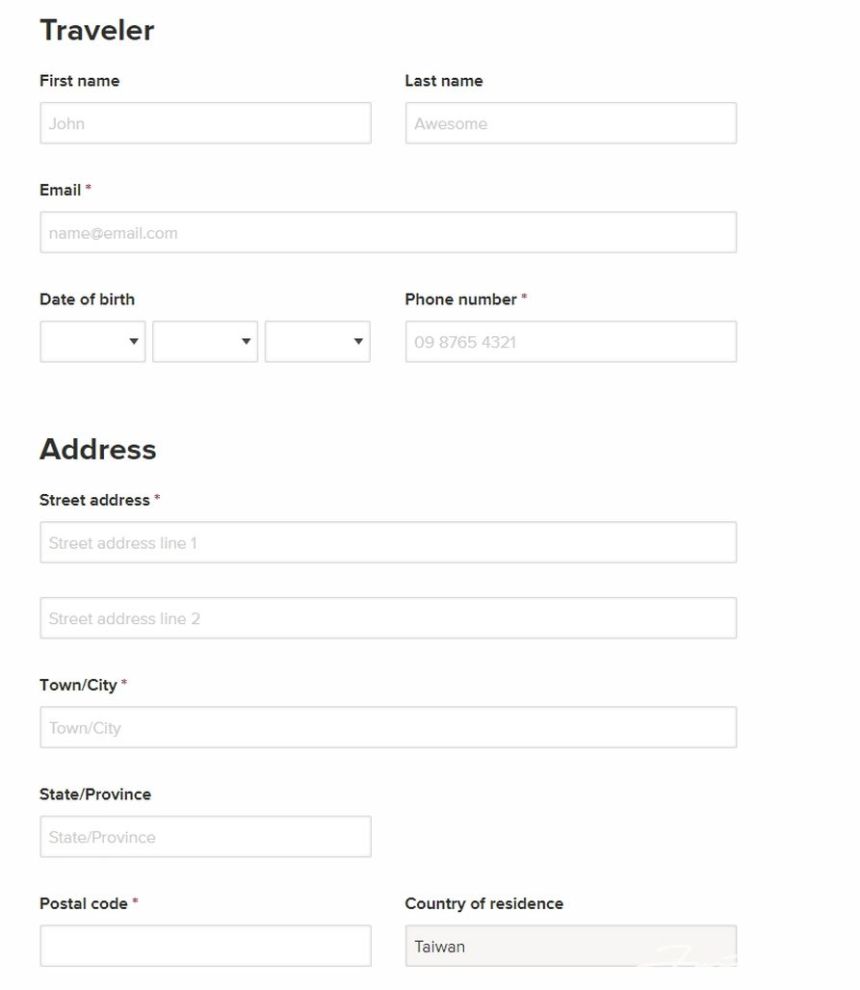Click the Date of birth label text
Viewport: 860px width, 990px height.
(x=87, y=299)
